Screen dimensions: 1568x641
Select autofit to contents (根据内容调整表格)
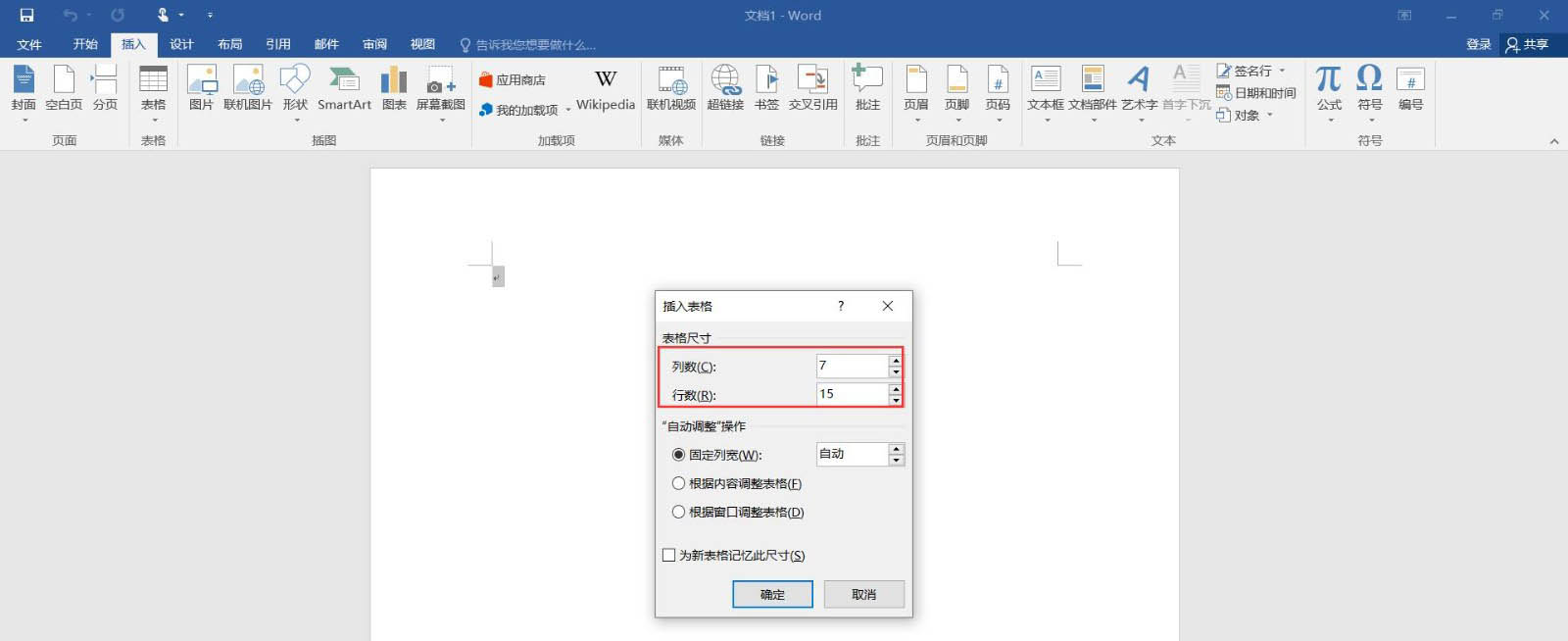678,483
